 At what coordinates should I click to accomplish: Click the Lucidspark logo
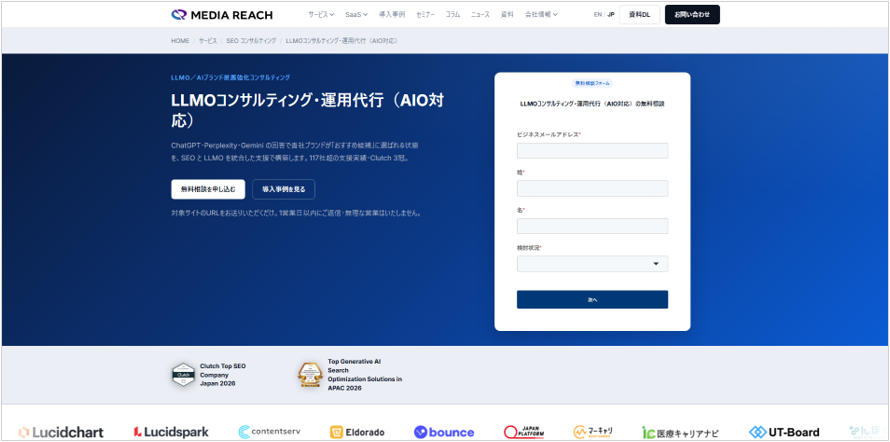tap(171, 432)
